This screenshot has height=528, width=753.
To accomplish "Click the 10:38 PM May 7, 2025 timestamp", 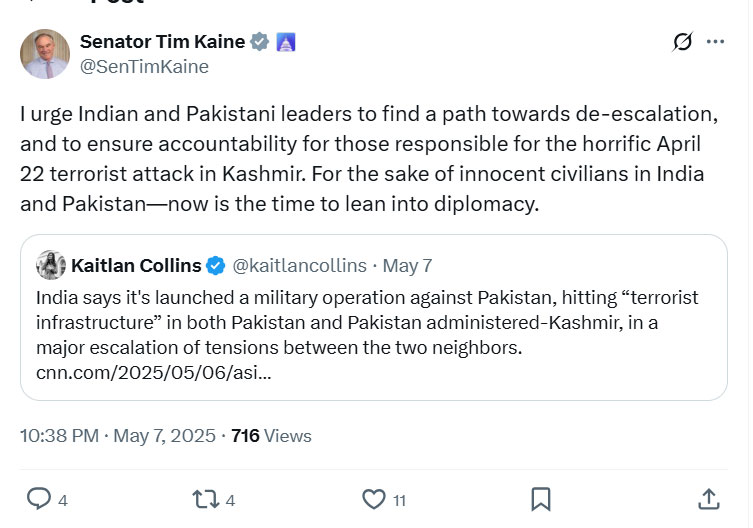I will 118,436.
